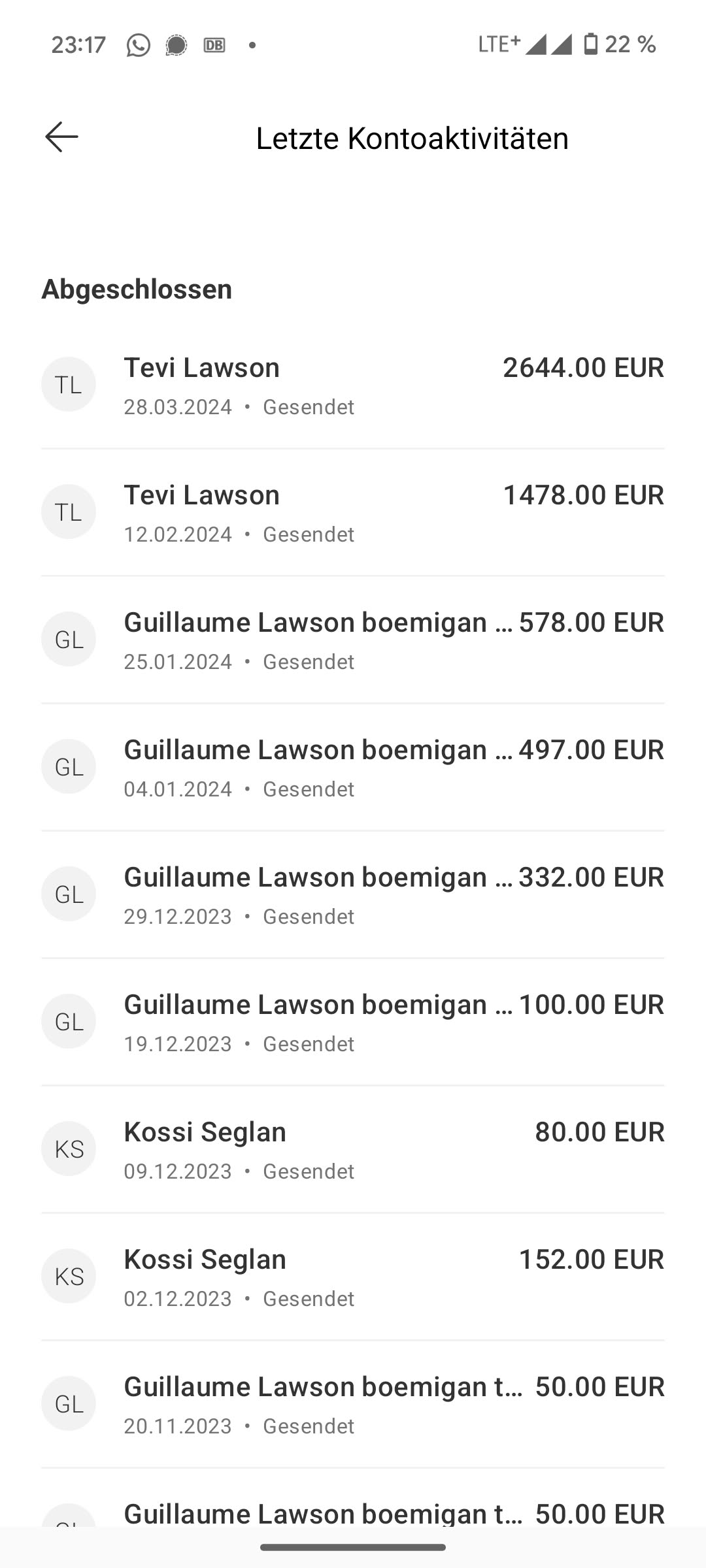Tap the KS avatar dated 02.12.2023
The image size is (706, 1568).
69,1276
